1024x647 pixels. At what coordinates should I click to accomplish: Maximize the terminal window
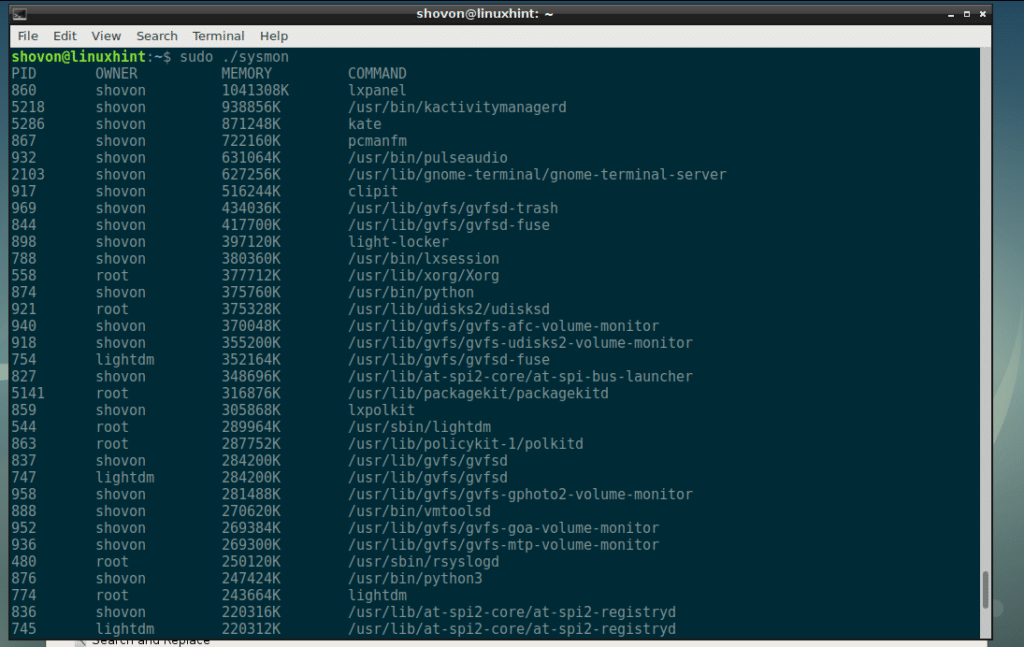[967, 14]
